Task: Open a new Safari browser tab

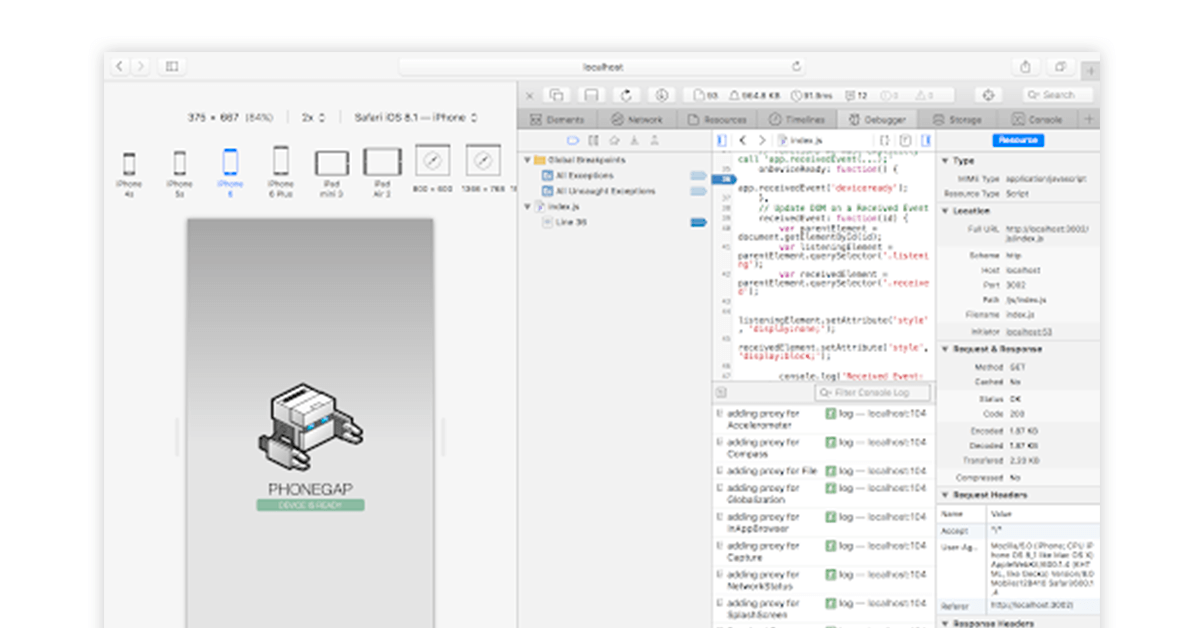Action: (x=1091, y=69)
